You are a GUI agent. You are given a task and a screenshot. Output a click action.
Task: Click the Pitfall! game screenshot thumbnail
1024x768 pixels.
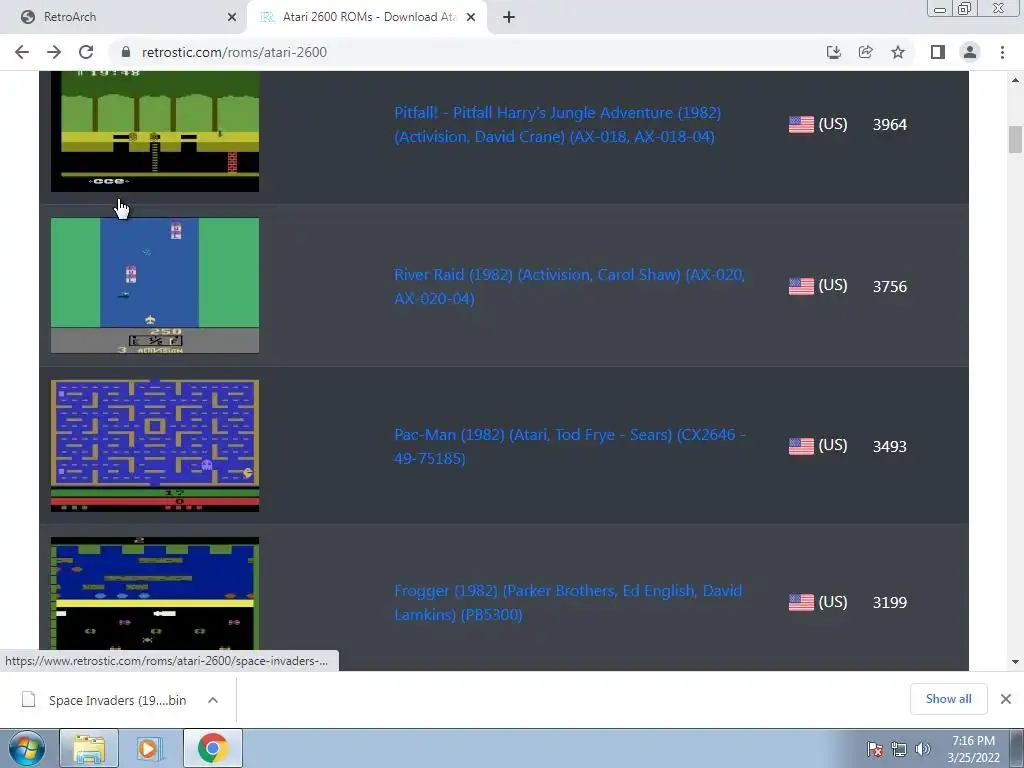(x=155, y=131)
